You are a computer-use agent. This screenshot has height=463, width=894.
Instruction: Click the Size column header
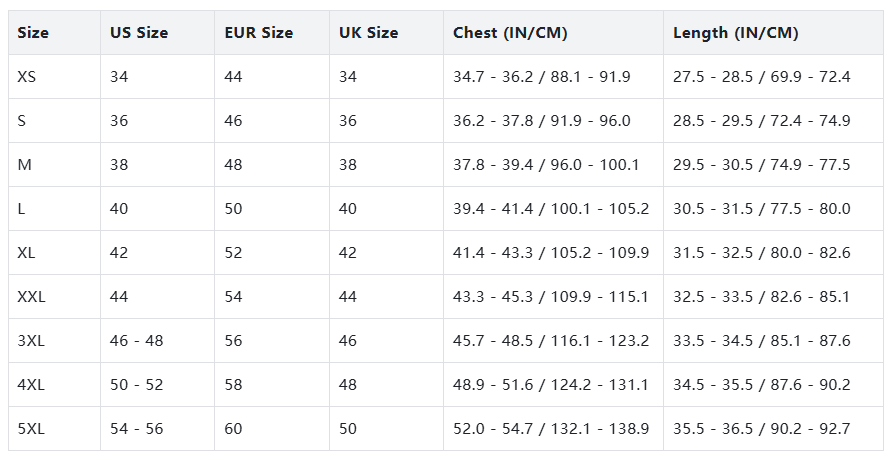pos(33,33)
